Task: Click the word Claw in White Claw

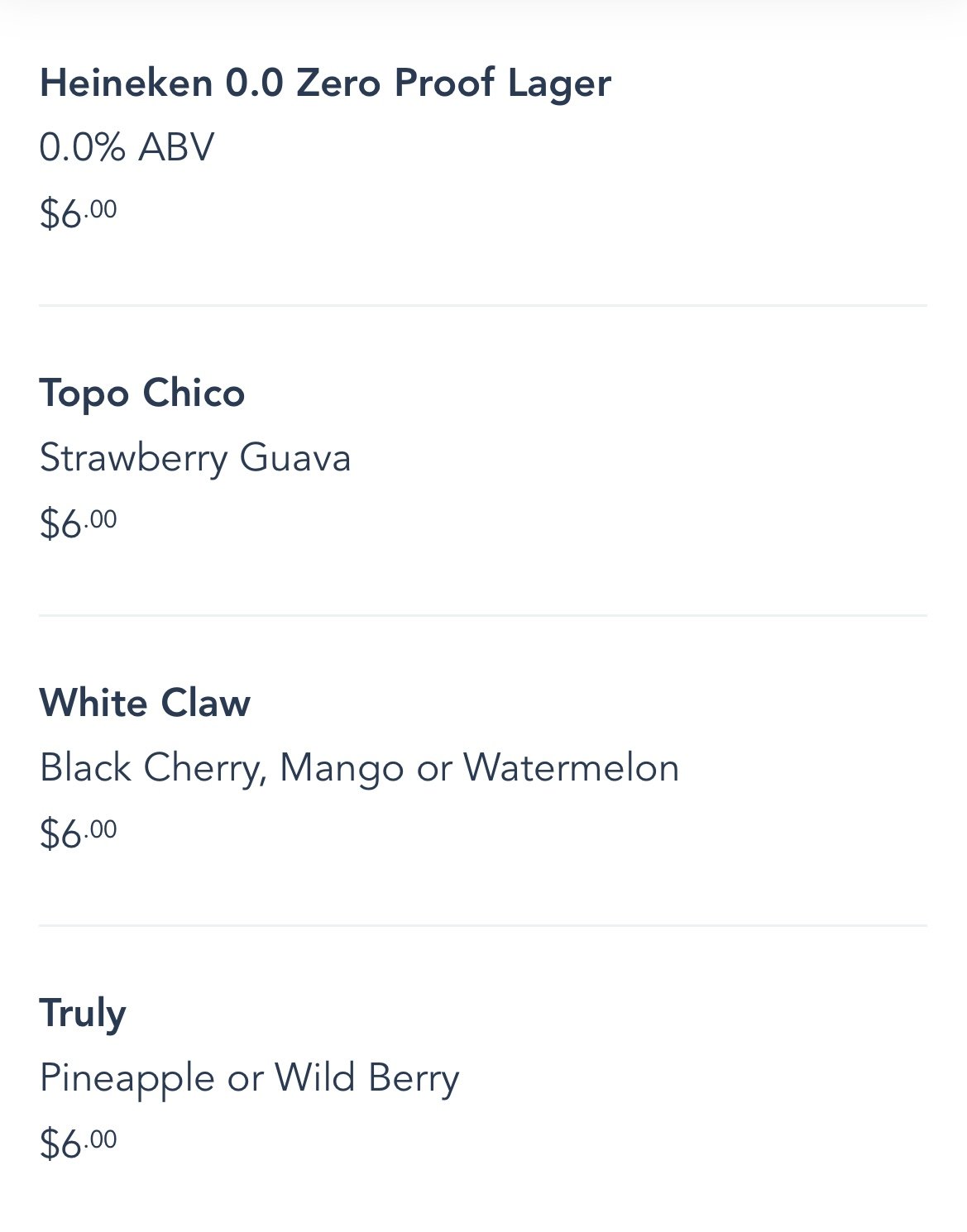Action: 205,703
